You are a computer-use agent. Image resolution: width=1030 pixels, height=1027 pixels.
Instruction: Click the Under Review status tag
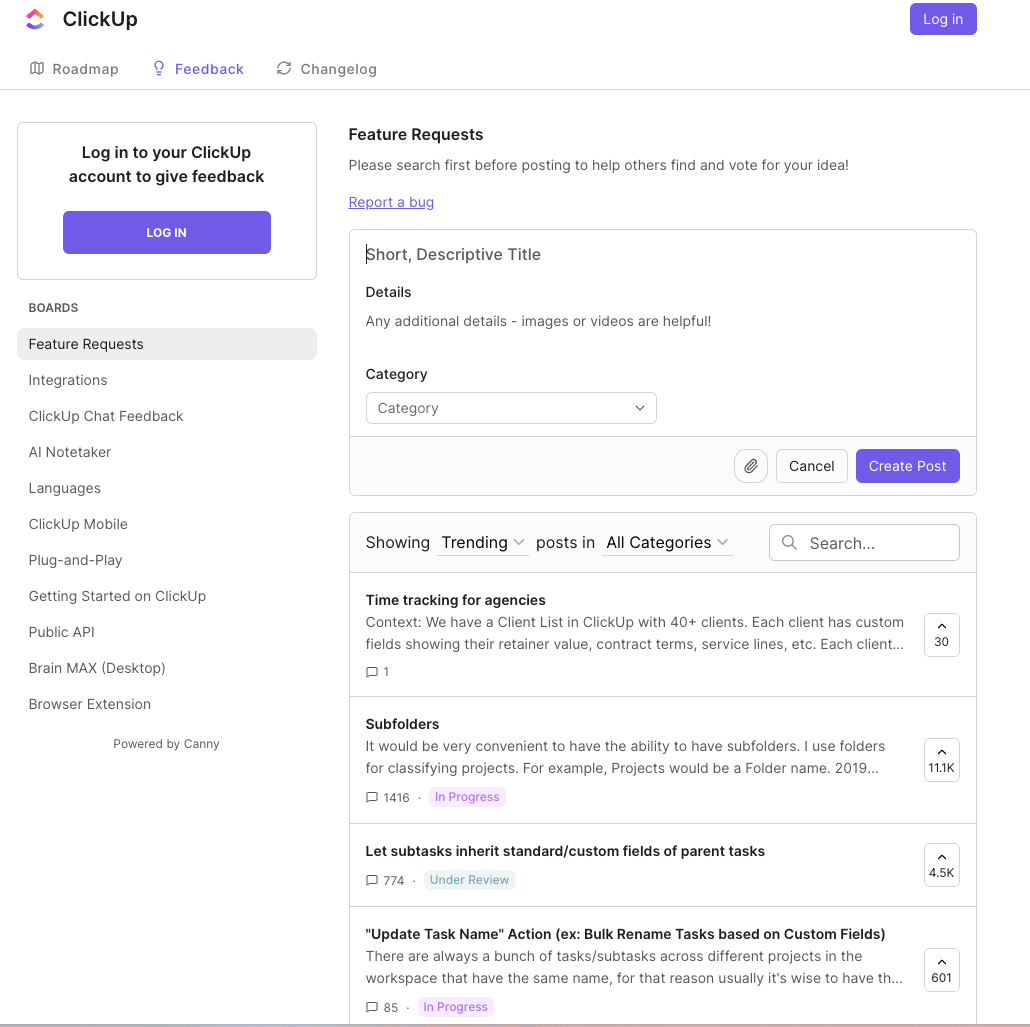tap(469, 880)
